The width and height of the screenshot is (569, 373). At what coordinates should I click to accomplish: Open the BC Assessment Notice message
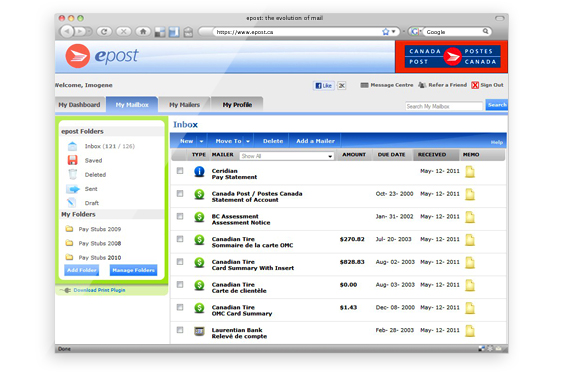[241, 220]
